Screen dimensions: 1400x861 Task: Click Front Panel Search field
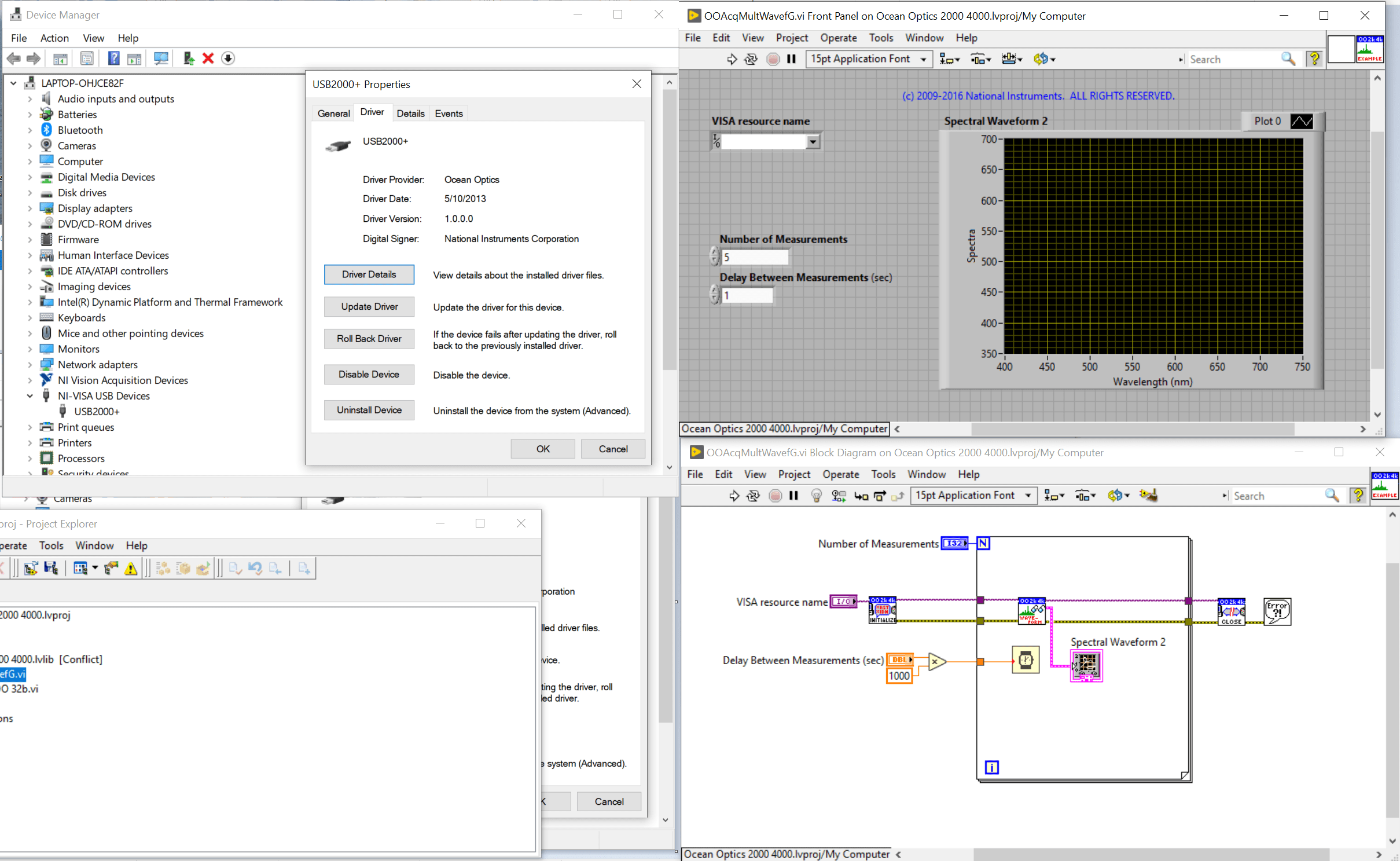1233,59
